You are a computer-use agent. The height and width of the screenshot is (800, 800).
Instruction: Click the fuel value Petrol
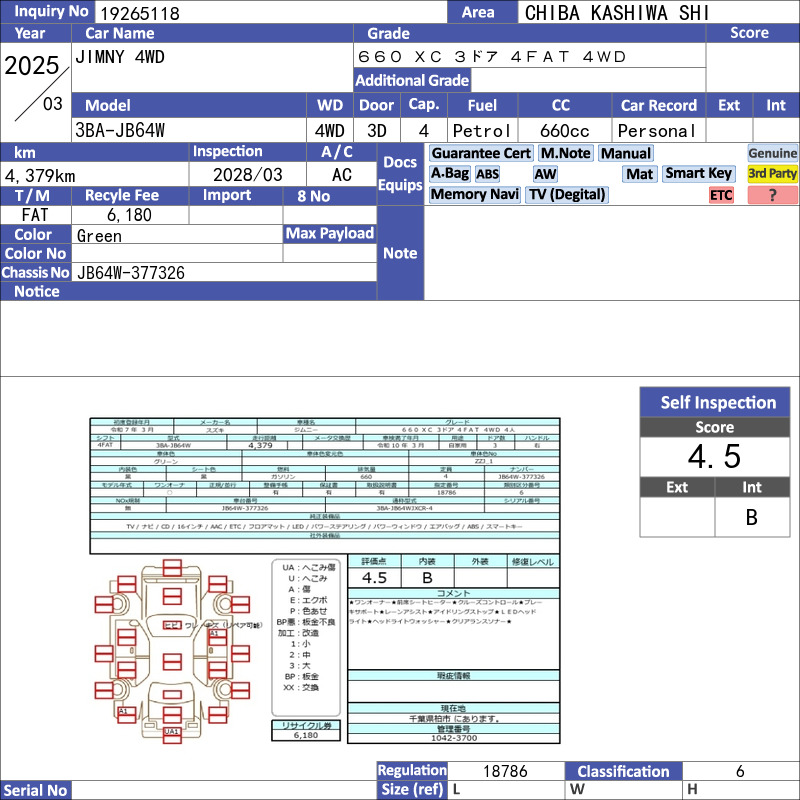pyautogui.click(x=481, y=131)
